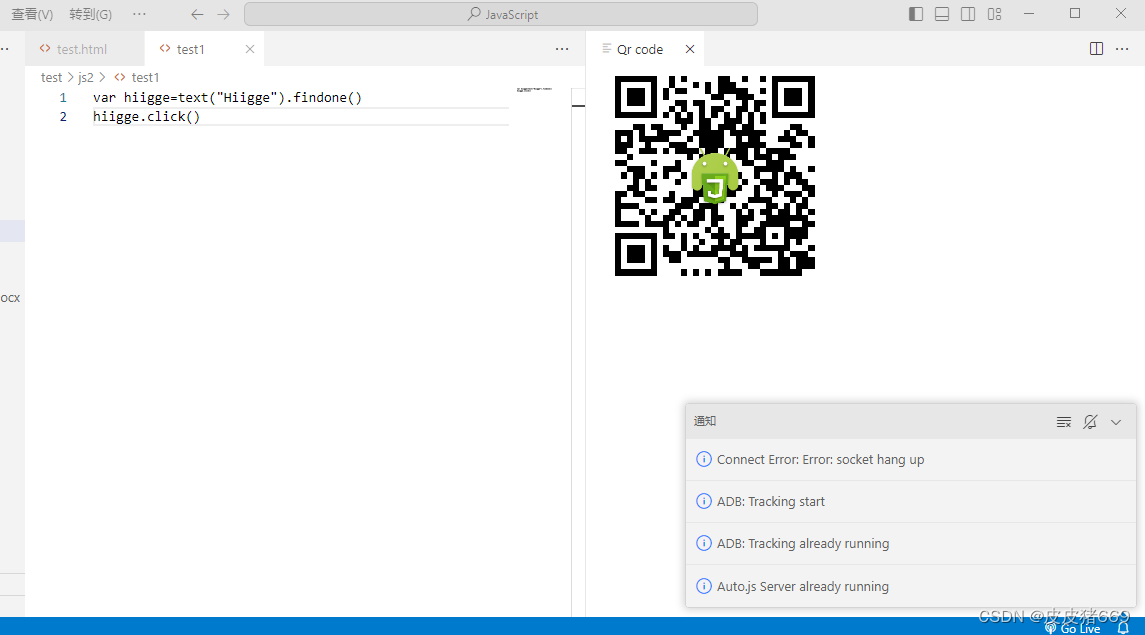Viewport: 1145px width, 635px height.
Task: Switch to the Qr code tab
Action: (x=640, y=49)
